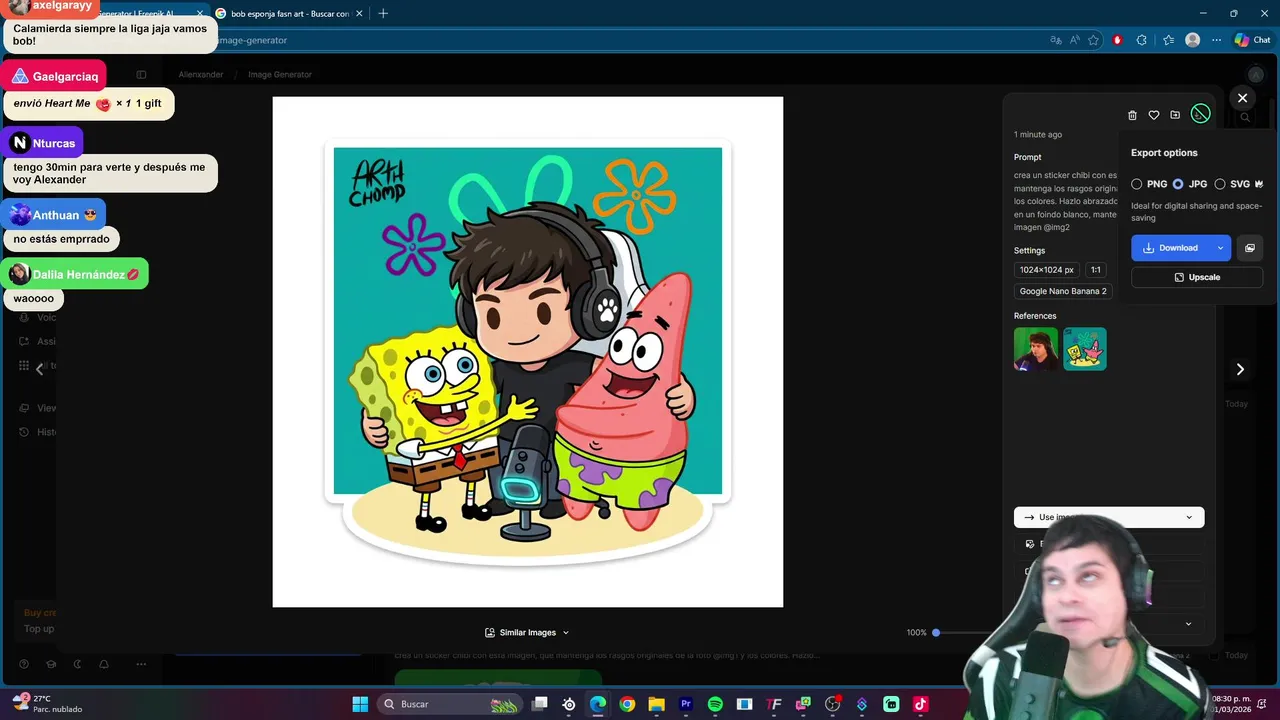Image resolution: width=1280 pixels, height=720 pixels.
Task: Open Google Chrome from taskbar
Action: click(627, 704)
